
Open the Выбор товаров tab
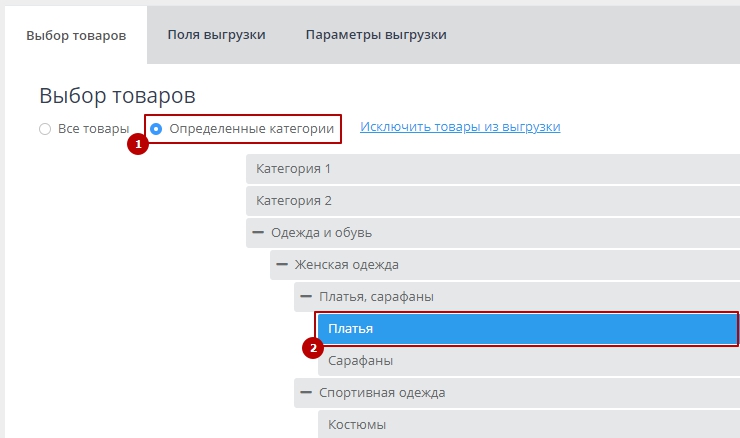coord(76,35)
